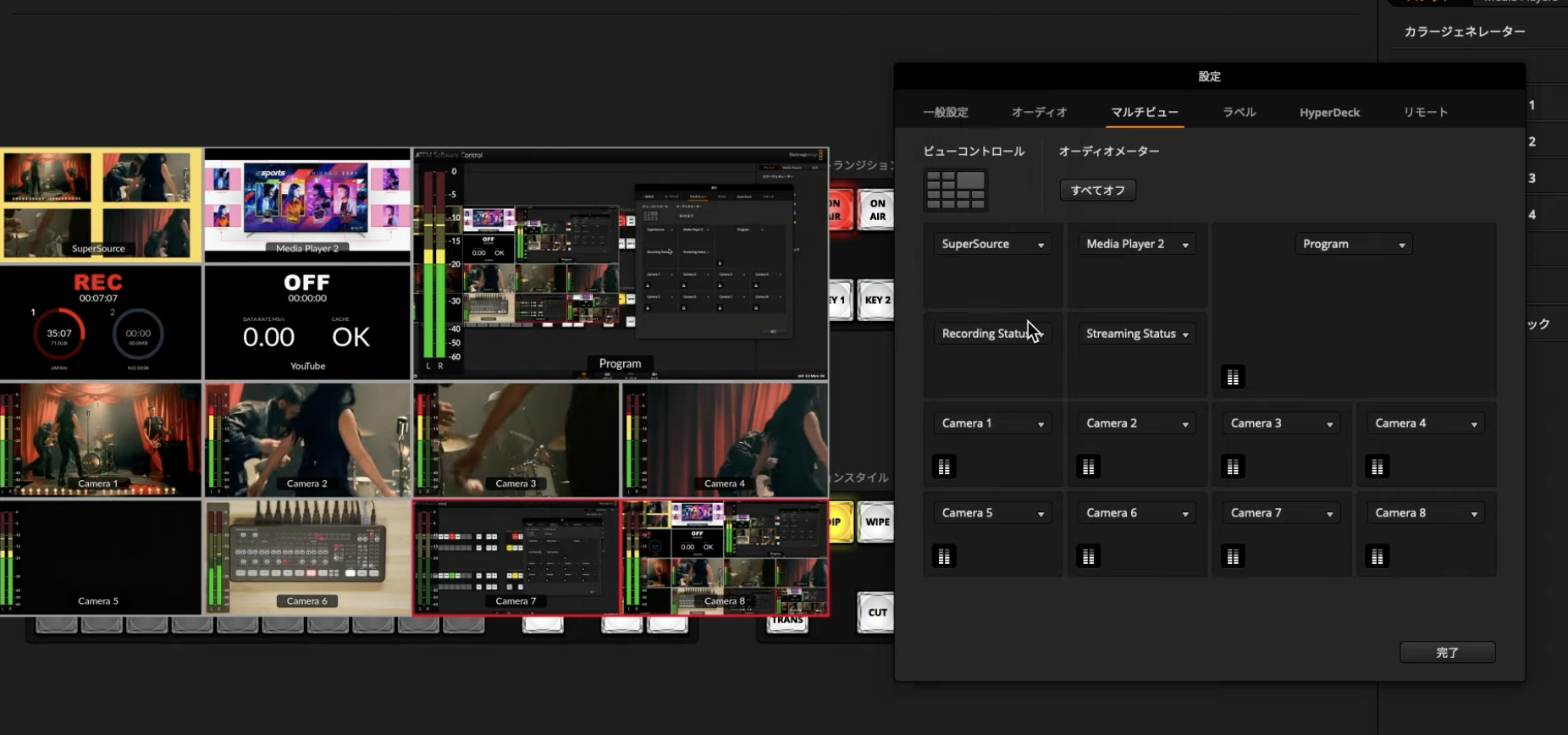The width and height of the screenshot is (1568, 735).
Task: Toggle audio meter icon for Camera 2
Action: (x=1088, y=467)
